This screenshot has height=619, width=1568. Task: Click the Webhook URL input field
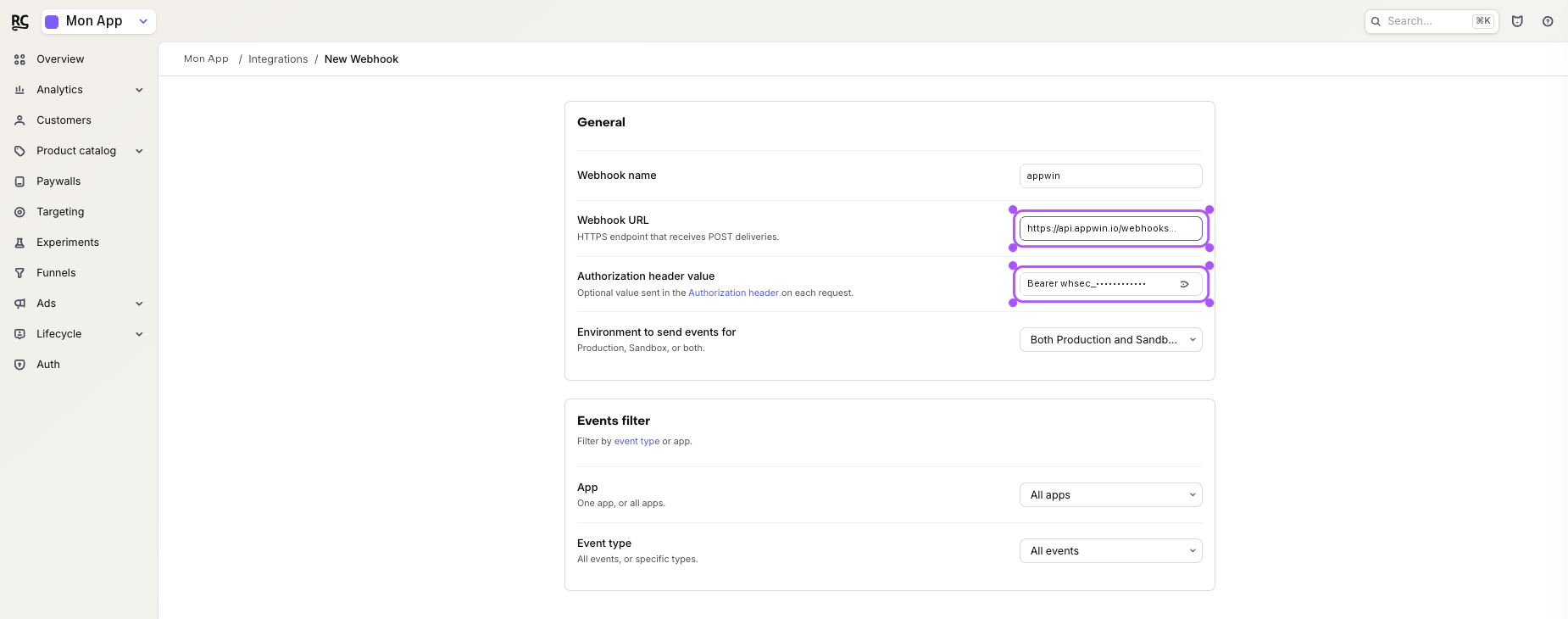(x=1110, y=228)
